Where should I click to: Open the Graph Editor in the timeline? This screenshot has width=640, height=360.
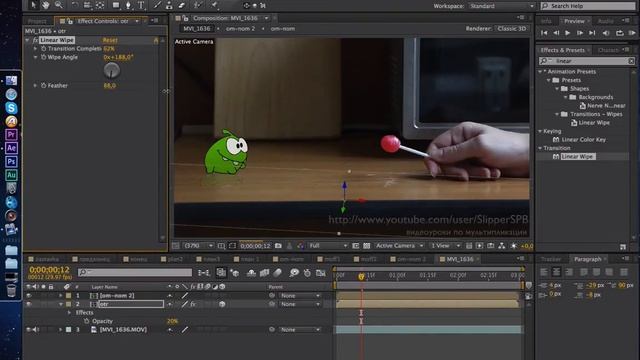point(321,273)
